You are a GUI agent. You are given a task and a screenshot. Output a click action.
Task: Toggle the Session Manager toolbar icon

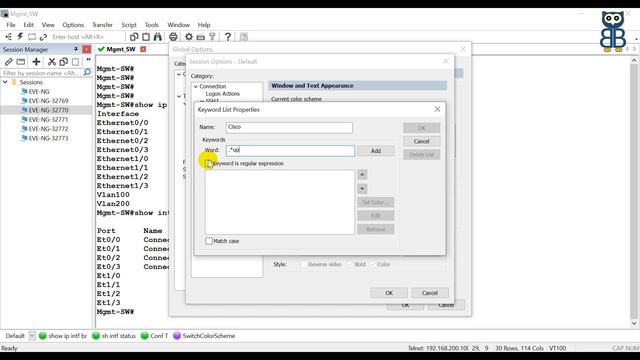click(x=8, y=37)
